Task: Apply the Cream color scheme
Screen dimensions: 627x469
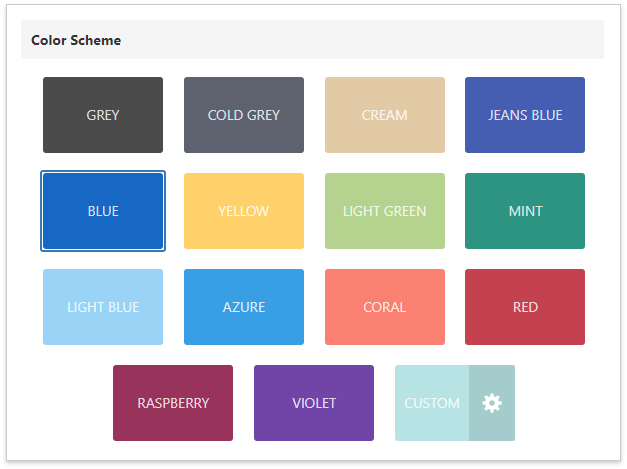Action: click(x=385, y=115)
